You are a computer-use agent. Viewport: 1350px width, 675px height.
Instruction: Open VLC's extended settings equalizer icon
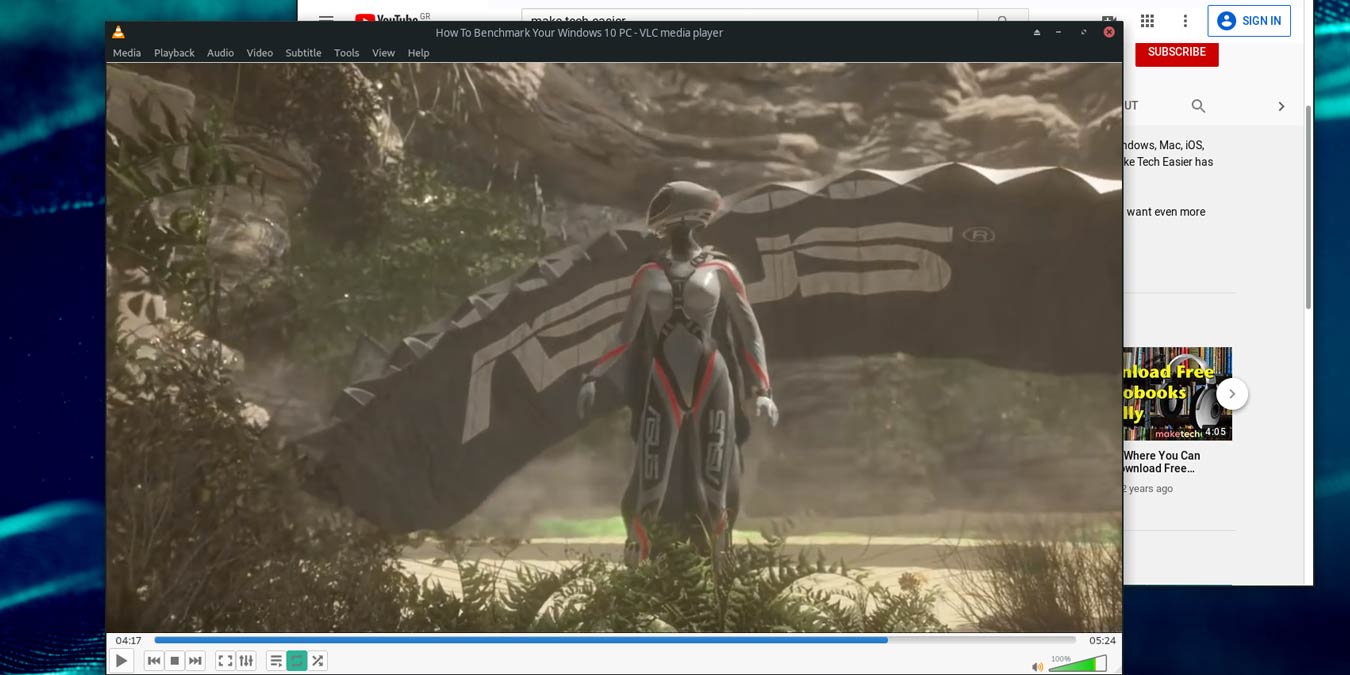(x=246, y=660)
